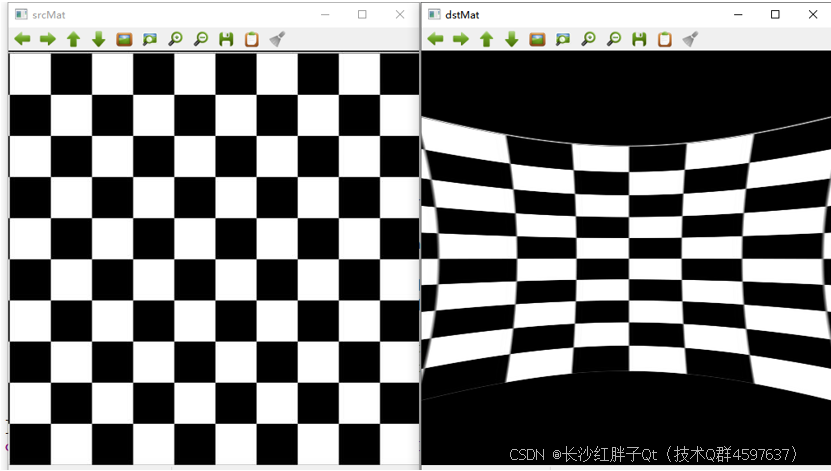Pan up in the dstMat window
This screenshot has height=471, width=831.
coord(486,39)
